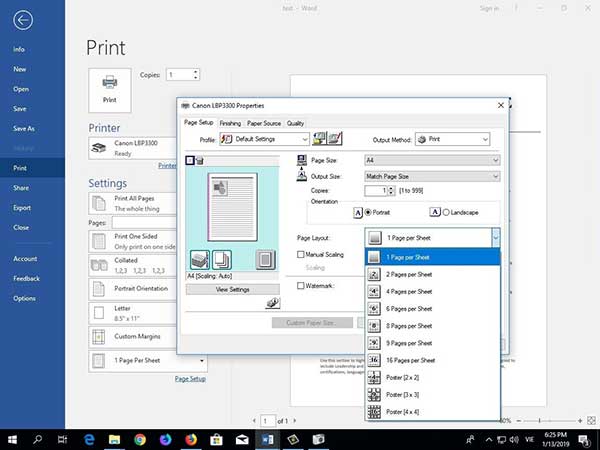
Task: Choose 16 Pages per Sheet option
Action: coord(433,360)
